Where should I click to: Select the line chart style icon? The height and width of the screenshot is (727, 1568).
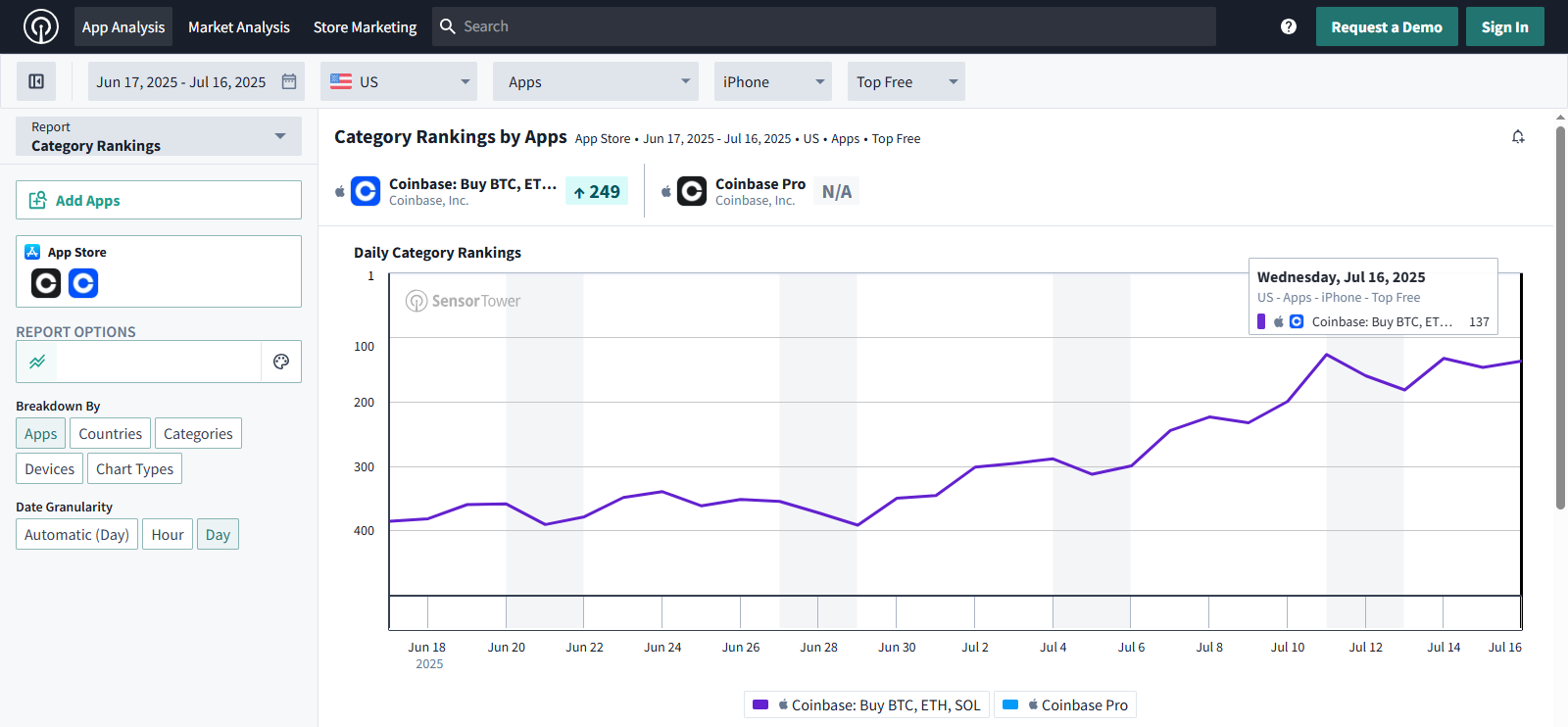pyautogui.click(x=37, y=362)
